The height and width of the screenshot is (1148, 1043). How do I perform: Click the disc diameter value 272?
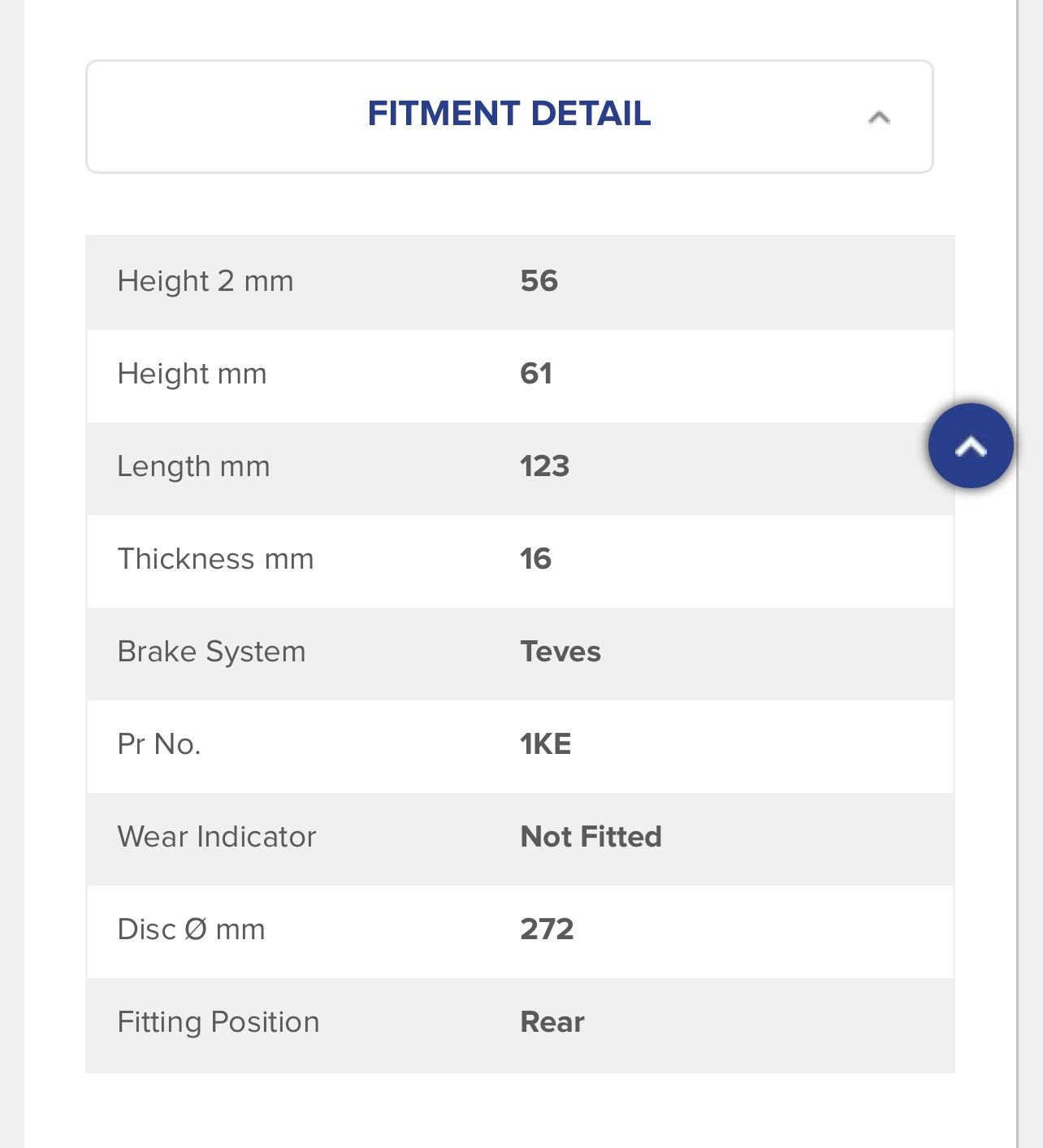[547, 929]
